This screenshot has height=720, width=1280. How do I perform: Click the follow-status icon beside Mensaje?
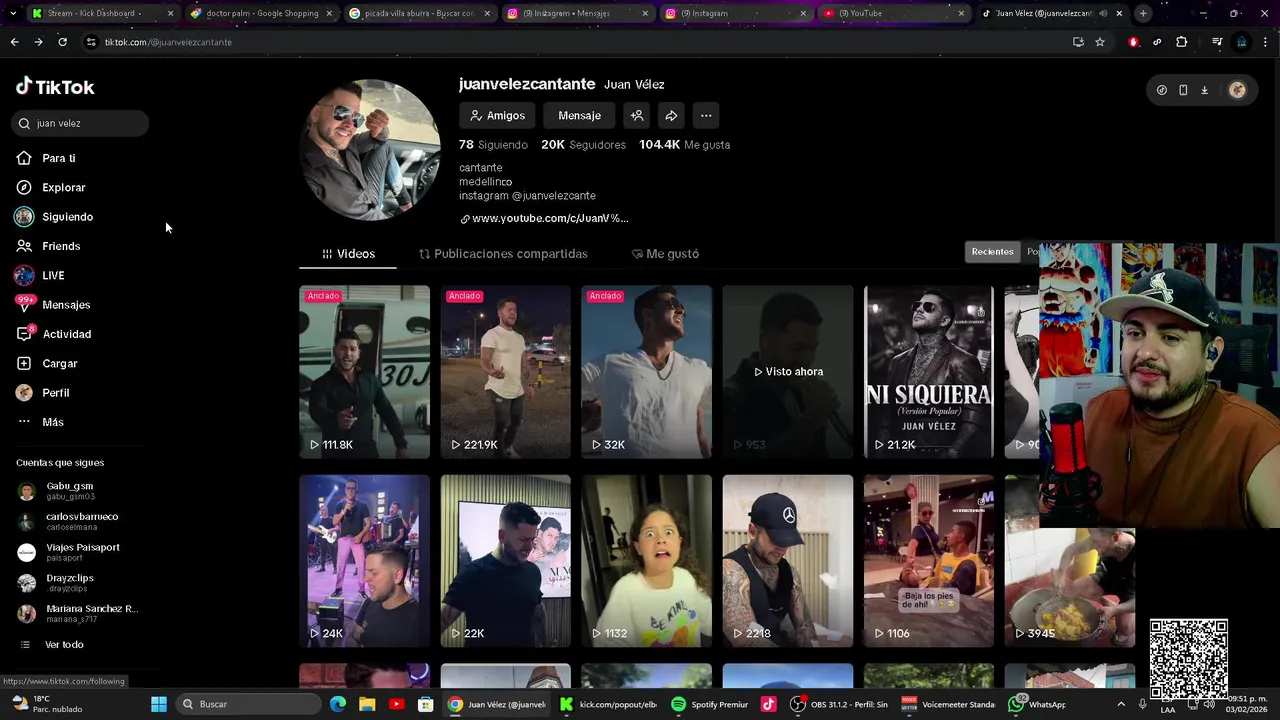pyautogui.click(x=636, y=116)
